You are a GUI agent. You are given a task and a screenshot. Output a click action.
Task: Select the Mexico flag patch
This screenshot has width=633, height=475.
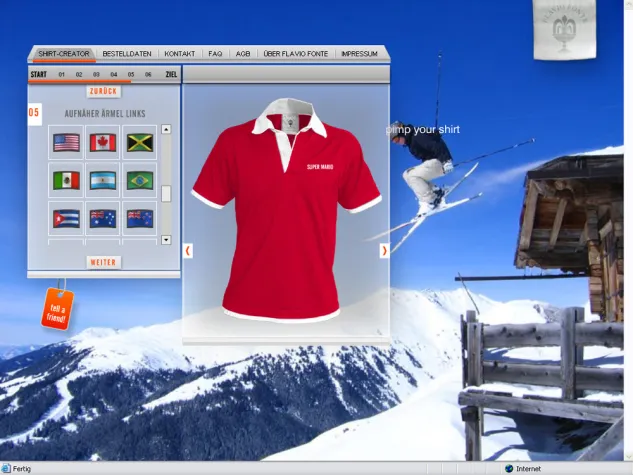67,180
